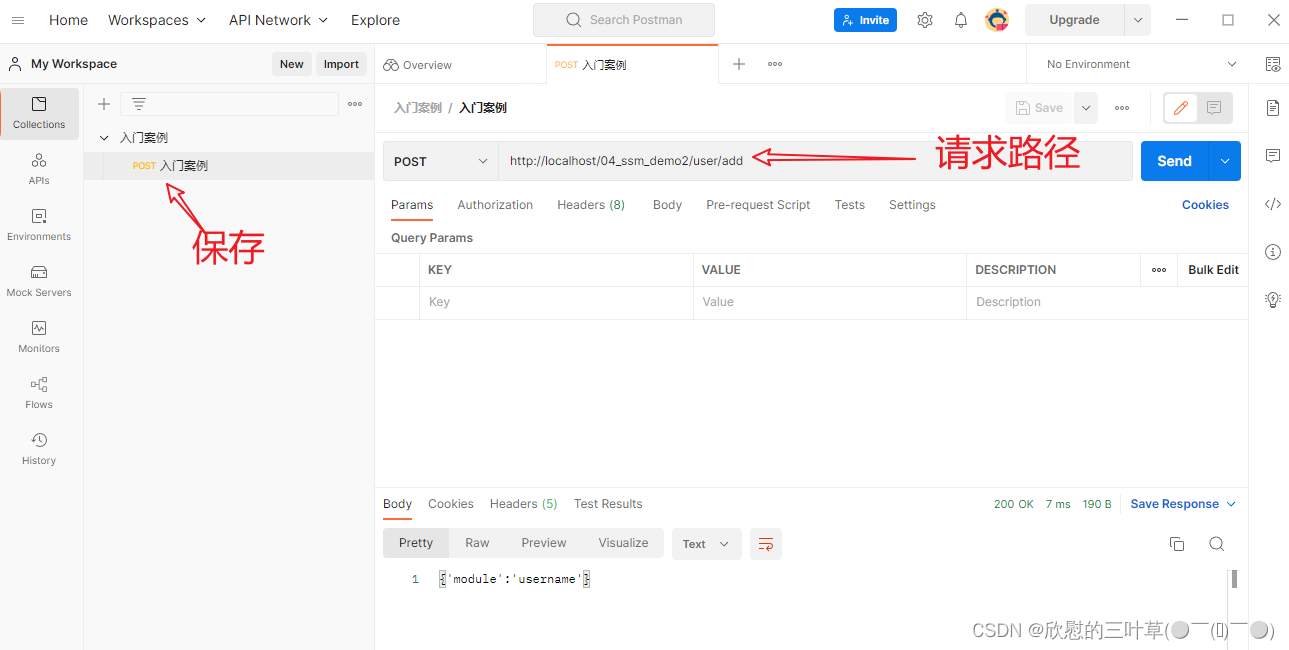Open Save options dropdown arrow
Image resolution: width=1289 pixels, height=650 pixels.
pyautogui.click(x=1085, y=108)
